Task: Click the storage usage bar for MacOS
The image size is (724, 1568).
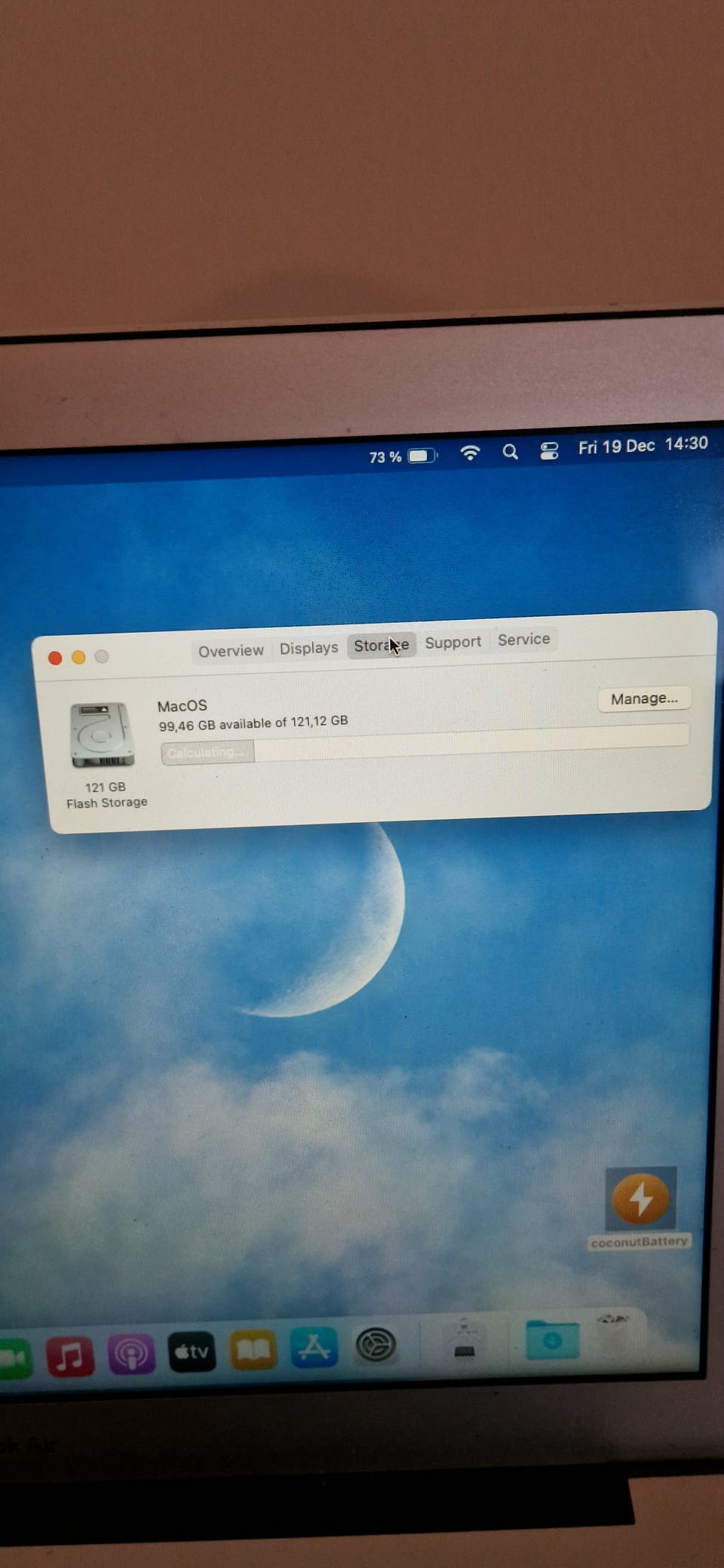Action: (x=425, y=743)
